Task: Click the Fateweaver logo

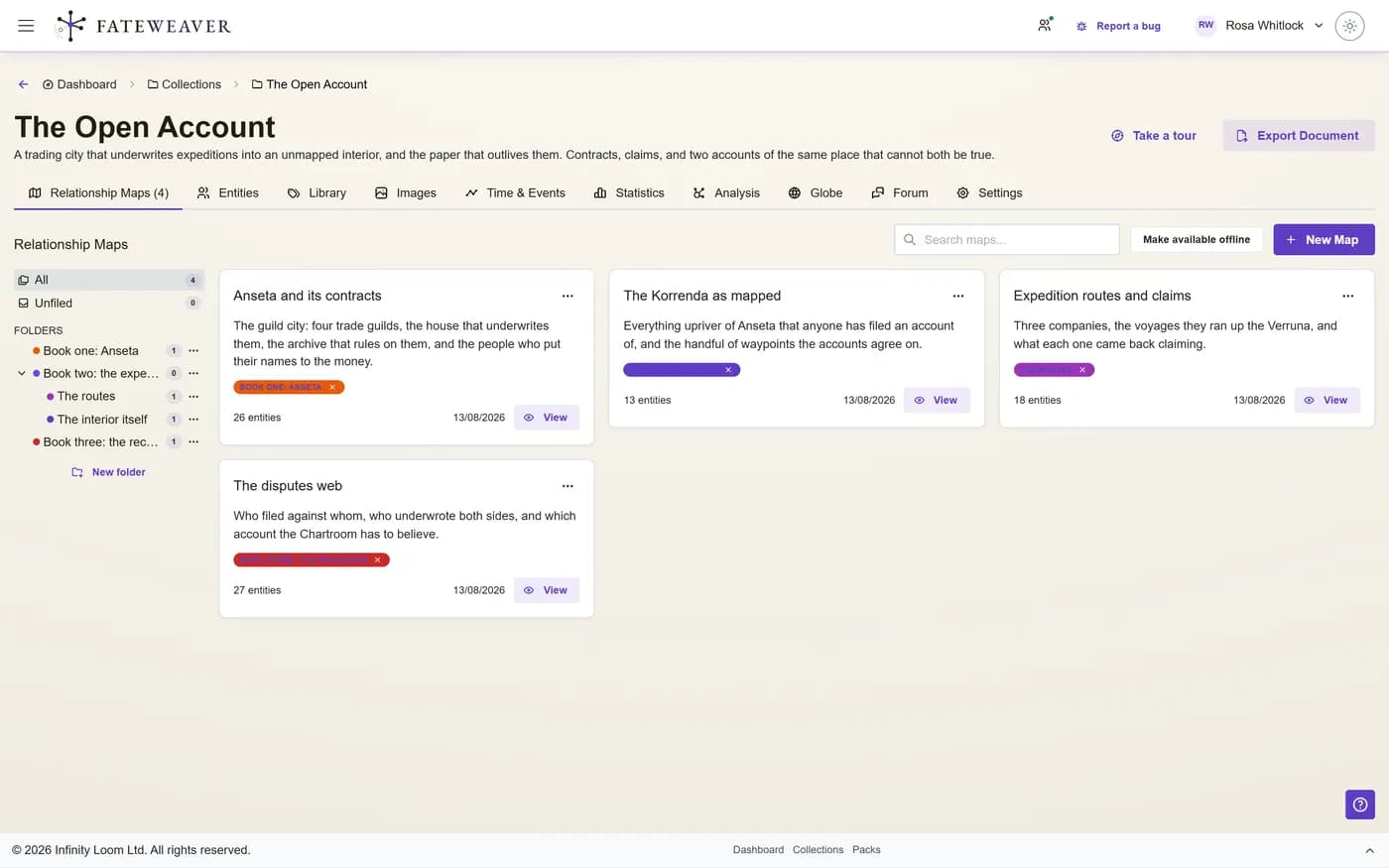Action: [x=143, y=26]
